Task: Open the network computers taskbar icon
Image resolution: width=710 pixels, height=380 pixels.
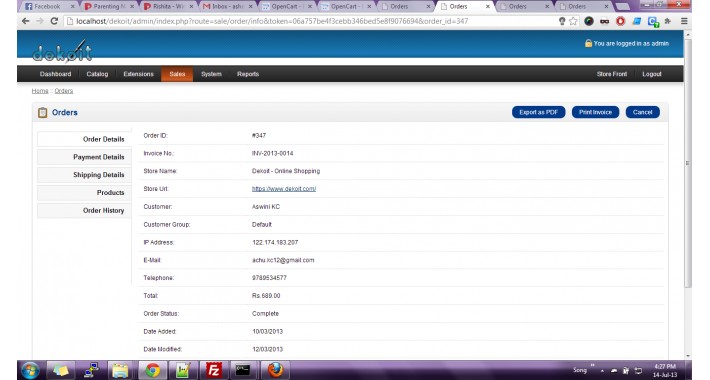Action: click(x=91, y=370)
